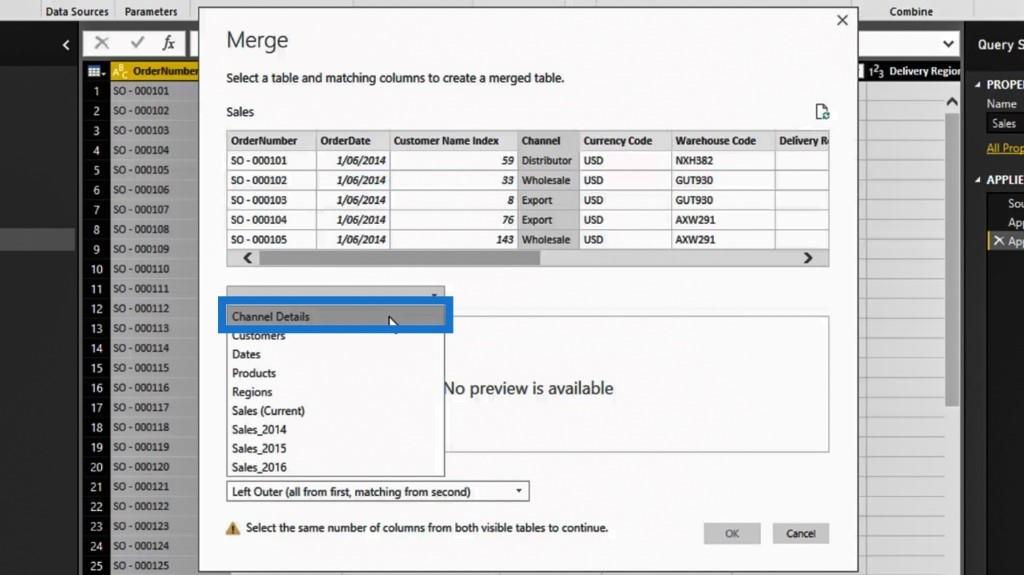Click the OK button in Merge dialog
Screen dimensions: 1024x575
point(731,533)
